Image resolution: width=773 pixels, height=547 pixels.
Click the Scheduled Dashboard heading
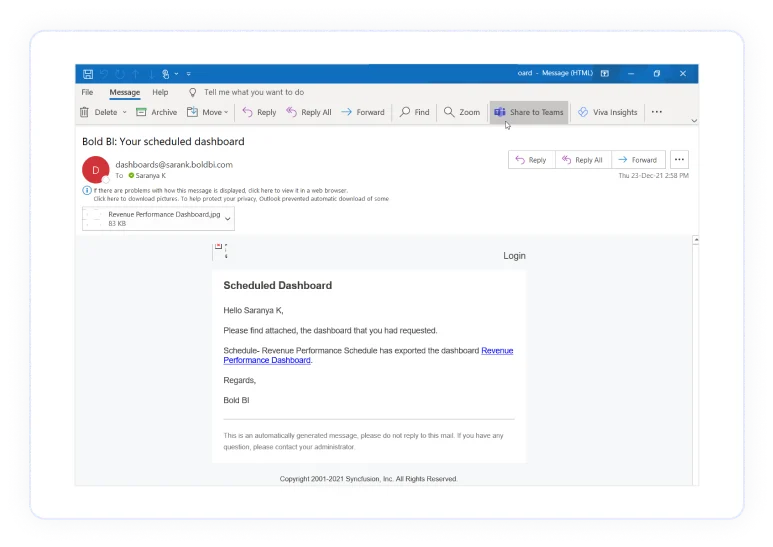click(x=278, y=285)
